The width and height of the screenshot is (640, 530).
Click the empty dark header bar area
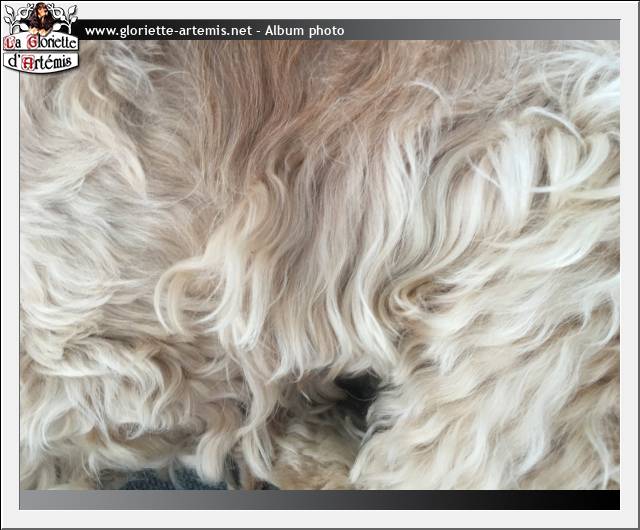[480, 31]
